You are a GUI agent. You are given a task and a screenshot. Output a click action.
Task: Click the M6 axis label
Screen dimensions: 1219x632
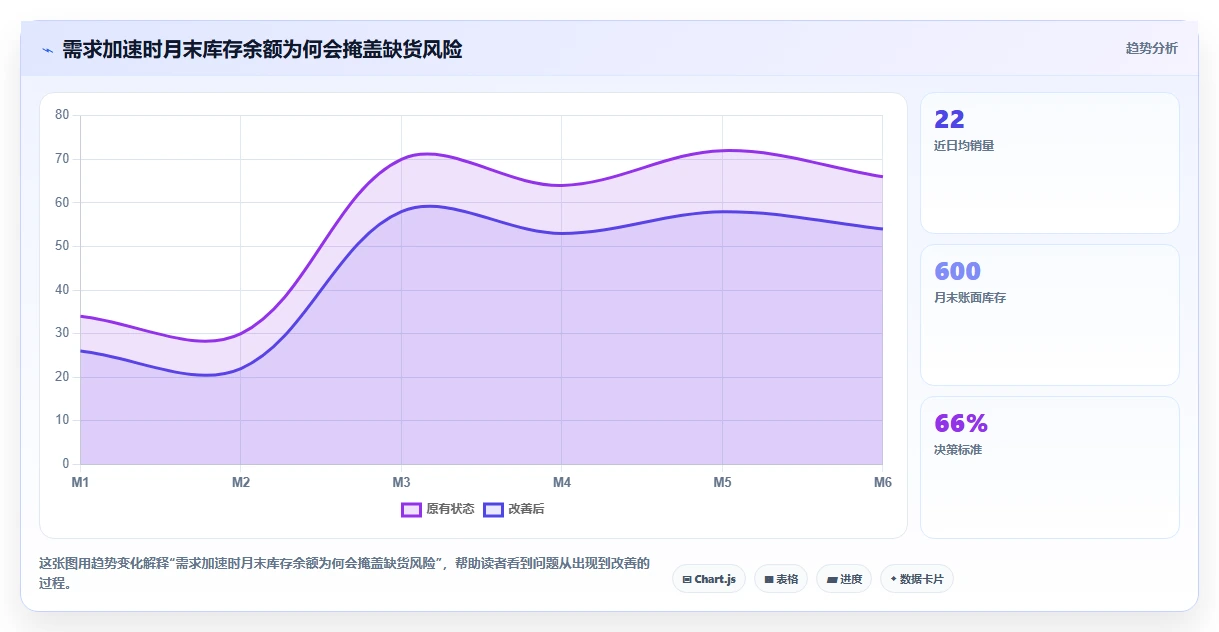click(x=883, y=482)
